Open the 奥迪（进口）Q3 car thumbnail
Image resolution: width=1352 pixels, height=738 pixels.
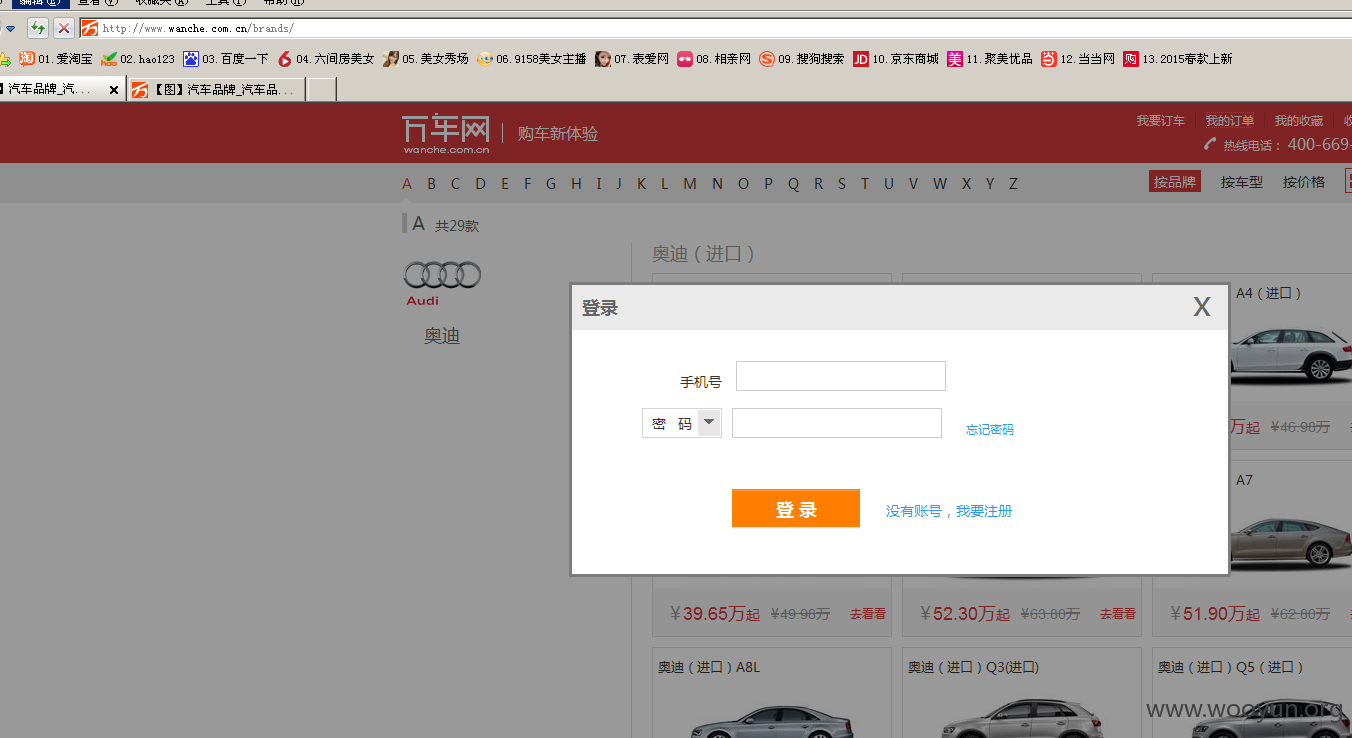[1021, 718]
